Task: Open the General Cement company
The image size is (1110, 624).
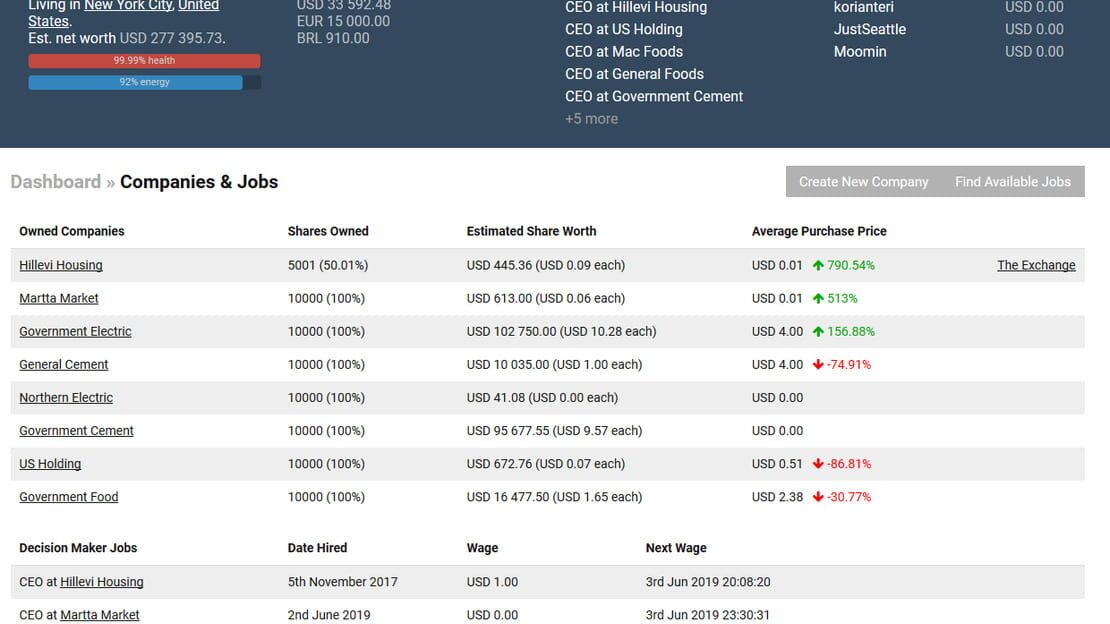Action: (x=64, y=365)
